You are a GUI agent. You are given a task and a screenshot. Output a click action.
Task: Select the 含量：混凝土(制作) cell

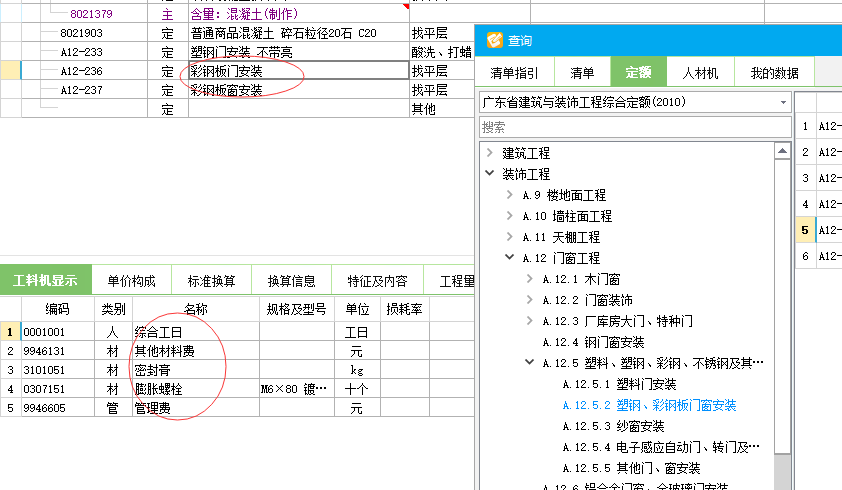pos(299,13)
